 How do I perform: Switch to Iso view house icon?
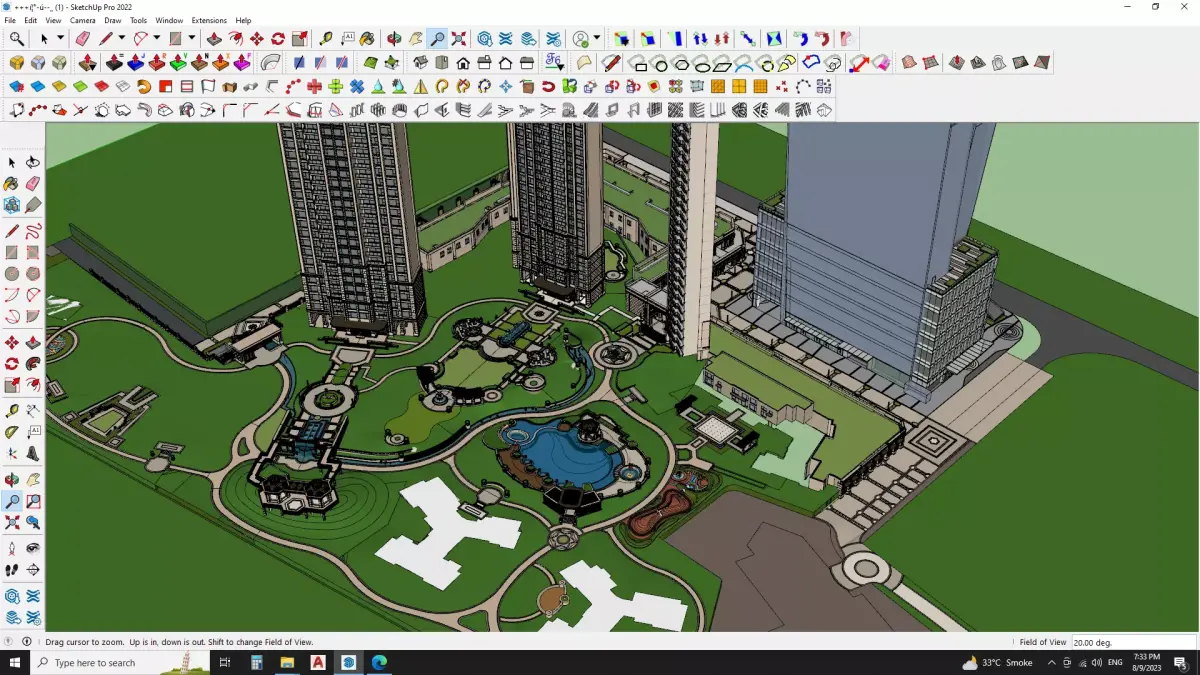point(421,63)
